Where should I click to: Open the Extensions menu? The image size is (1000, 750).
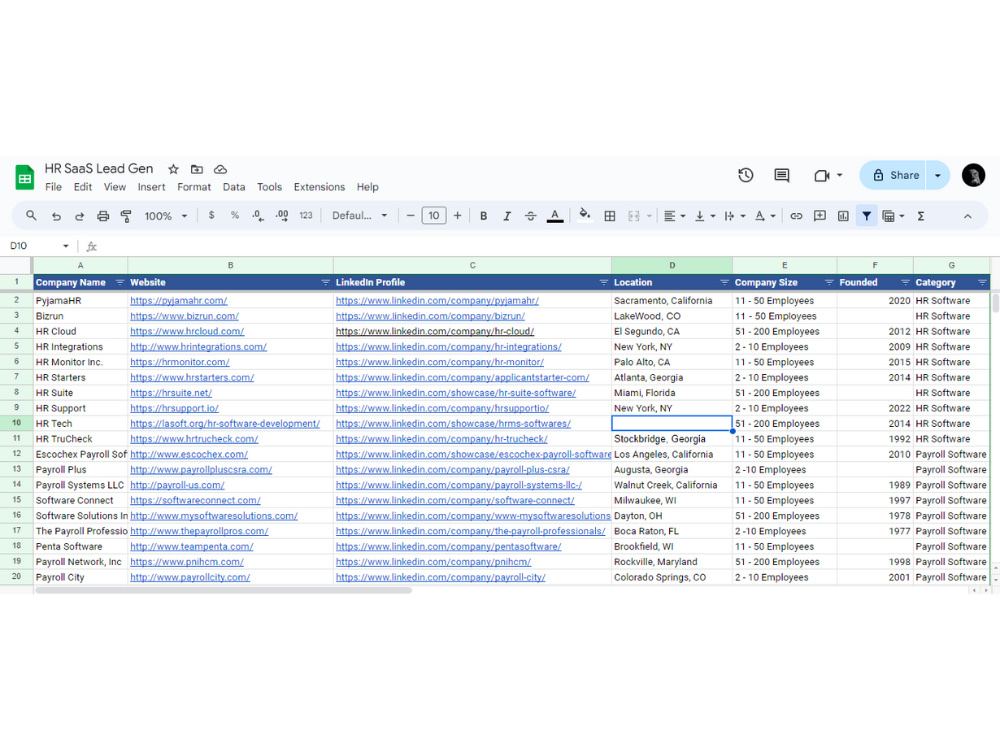pos(319,187)
